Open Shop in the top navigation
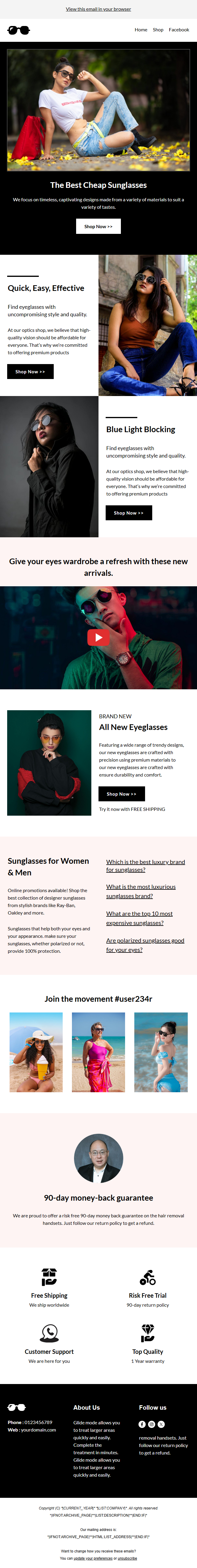Viewport: 197px width, 1568px height. 158,30
